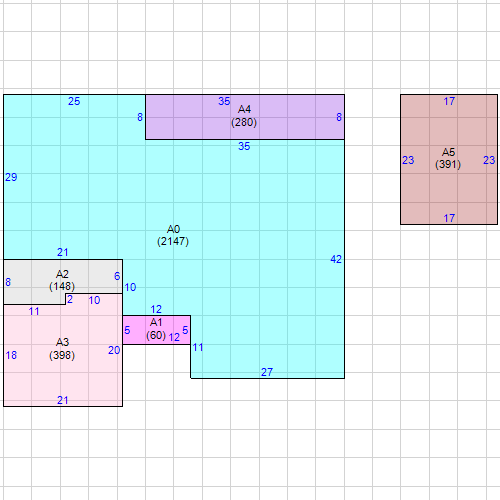Select the A2 (148) area label

coord(62,280)
